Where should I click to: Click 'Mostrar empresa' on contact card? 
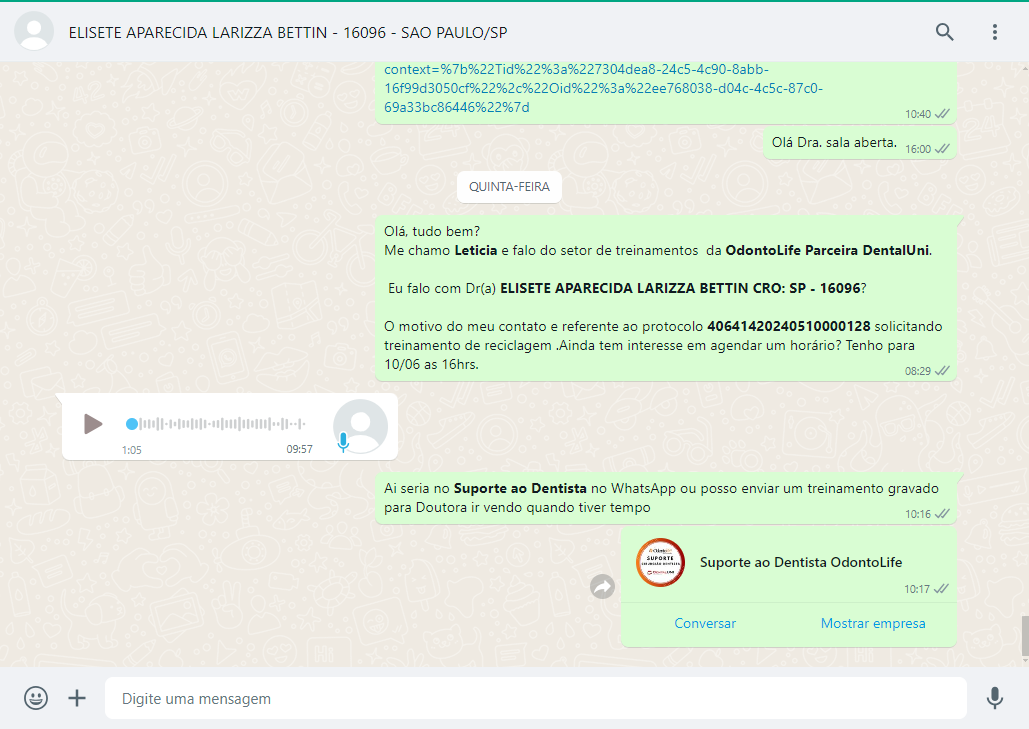[x=873, y=623]
